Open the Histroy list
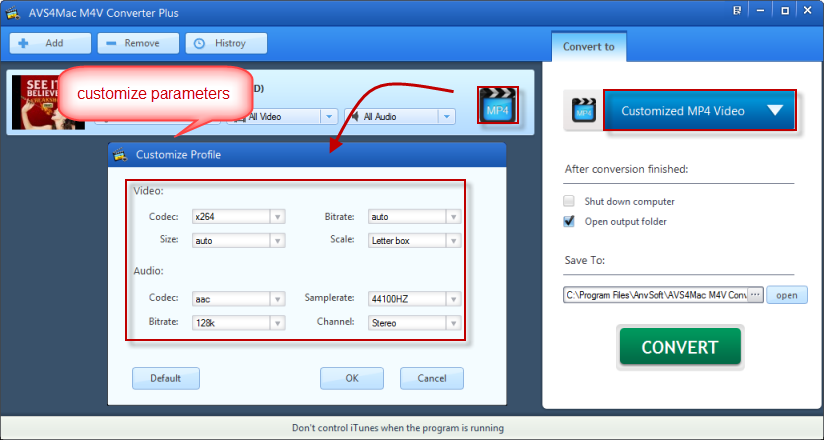 226,44
